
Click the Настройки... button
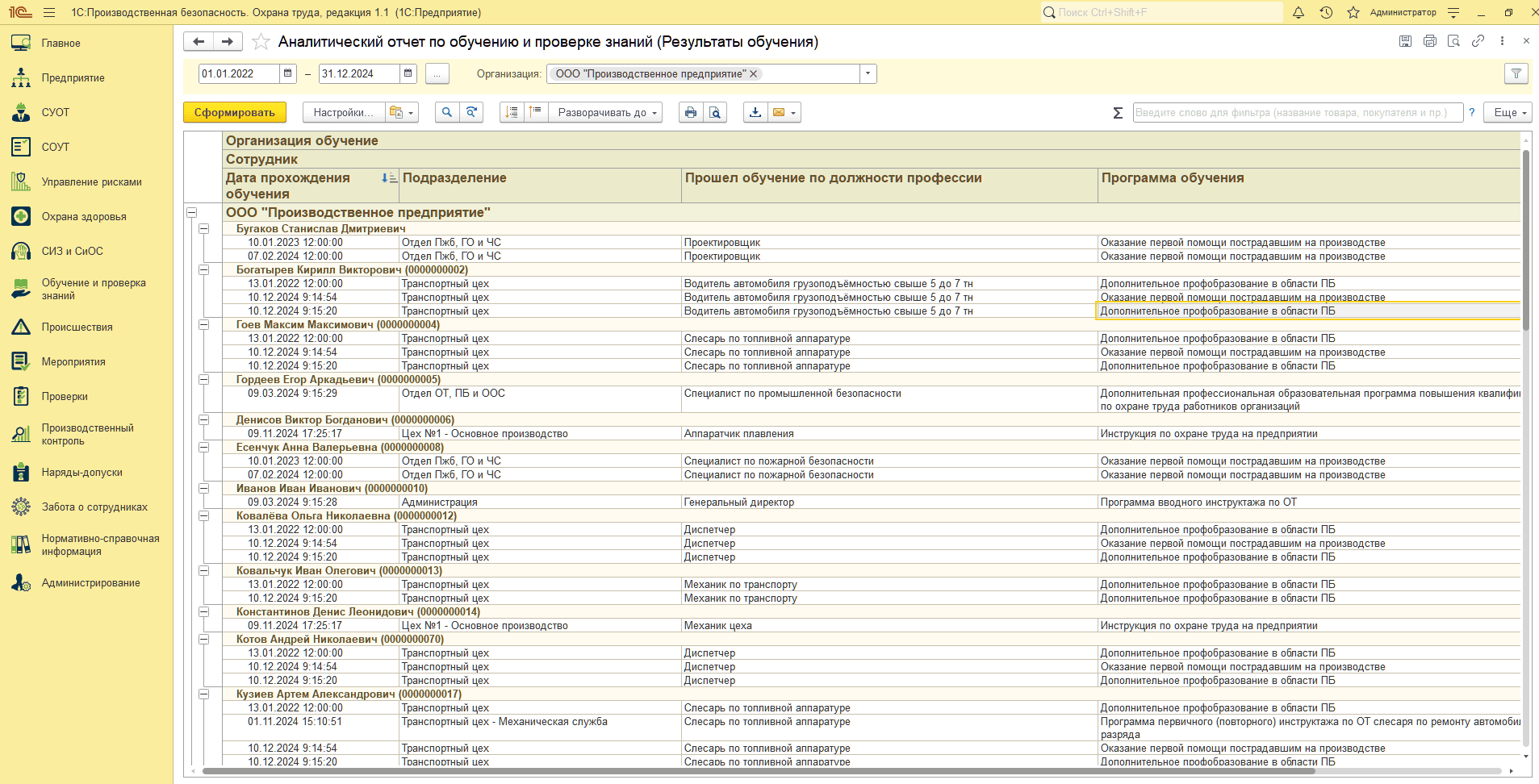point(343,113)
